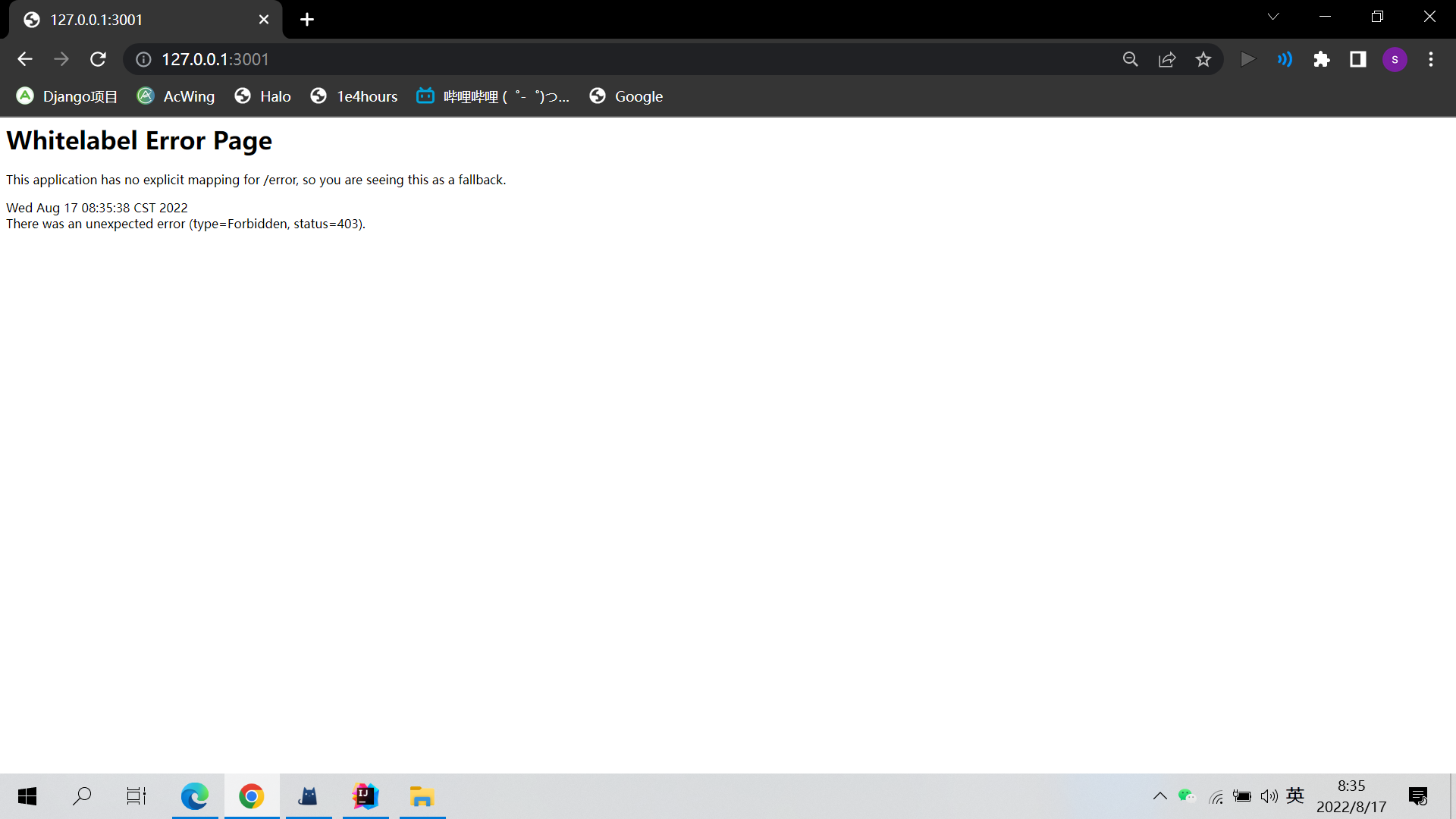The image size is (1456, 819).
Task: Reload the current page
Action: click(98, 59)
